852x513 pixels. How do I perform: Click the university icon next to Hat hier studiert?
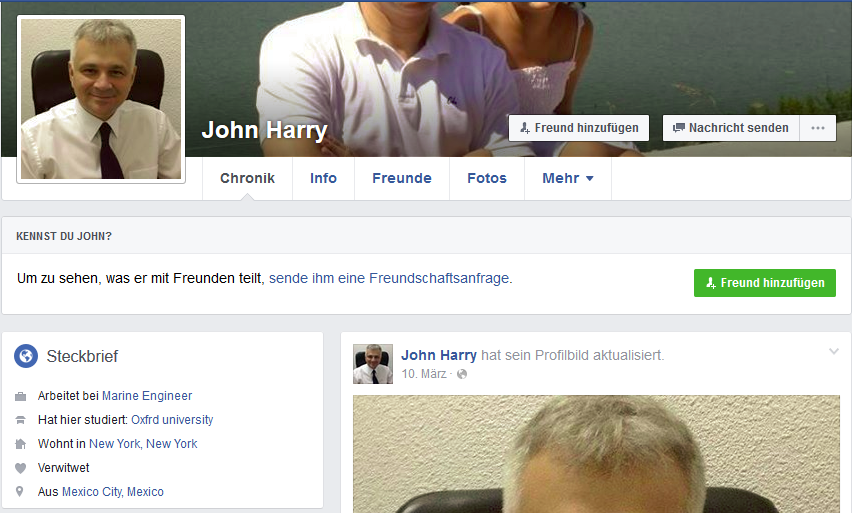coord(21,420)
